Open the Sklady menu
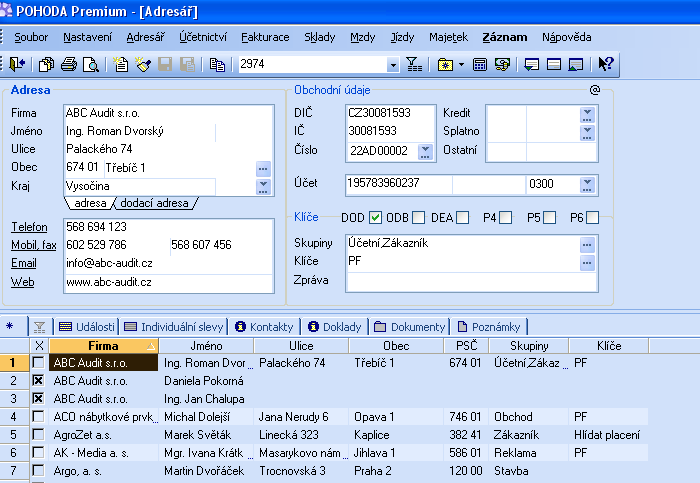 coord(320,37)
